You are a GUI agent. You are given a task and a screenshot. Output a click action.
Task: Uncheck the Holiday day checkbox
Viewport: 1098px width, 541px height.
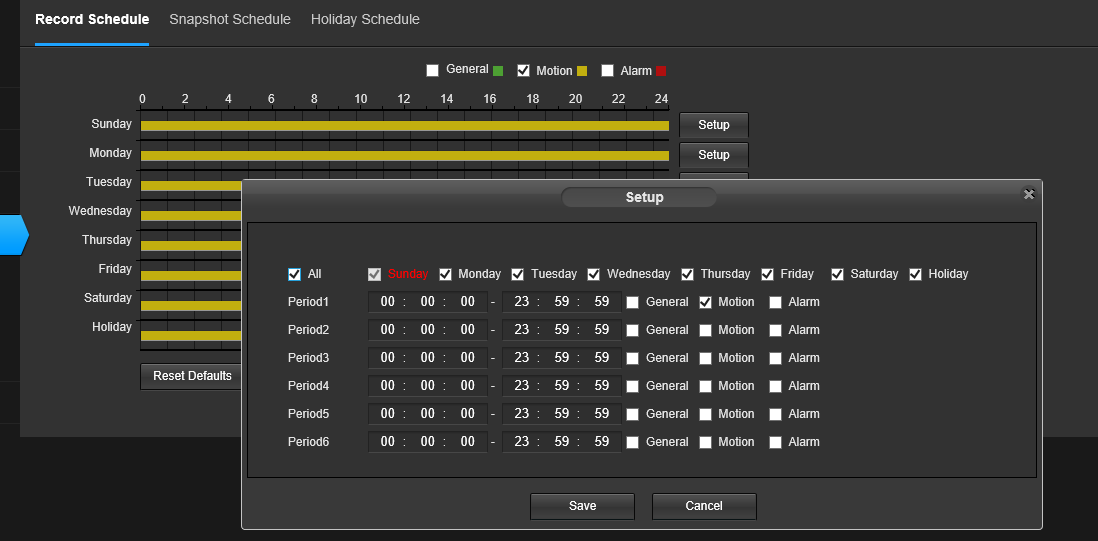click(915, 274)
